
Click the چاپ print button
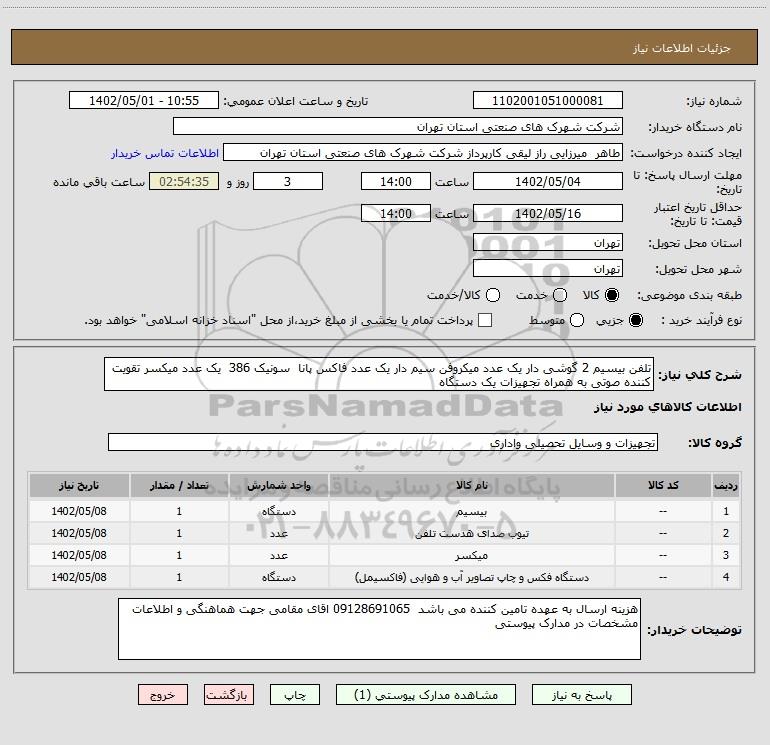point(295,695)
